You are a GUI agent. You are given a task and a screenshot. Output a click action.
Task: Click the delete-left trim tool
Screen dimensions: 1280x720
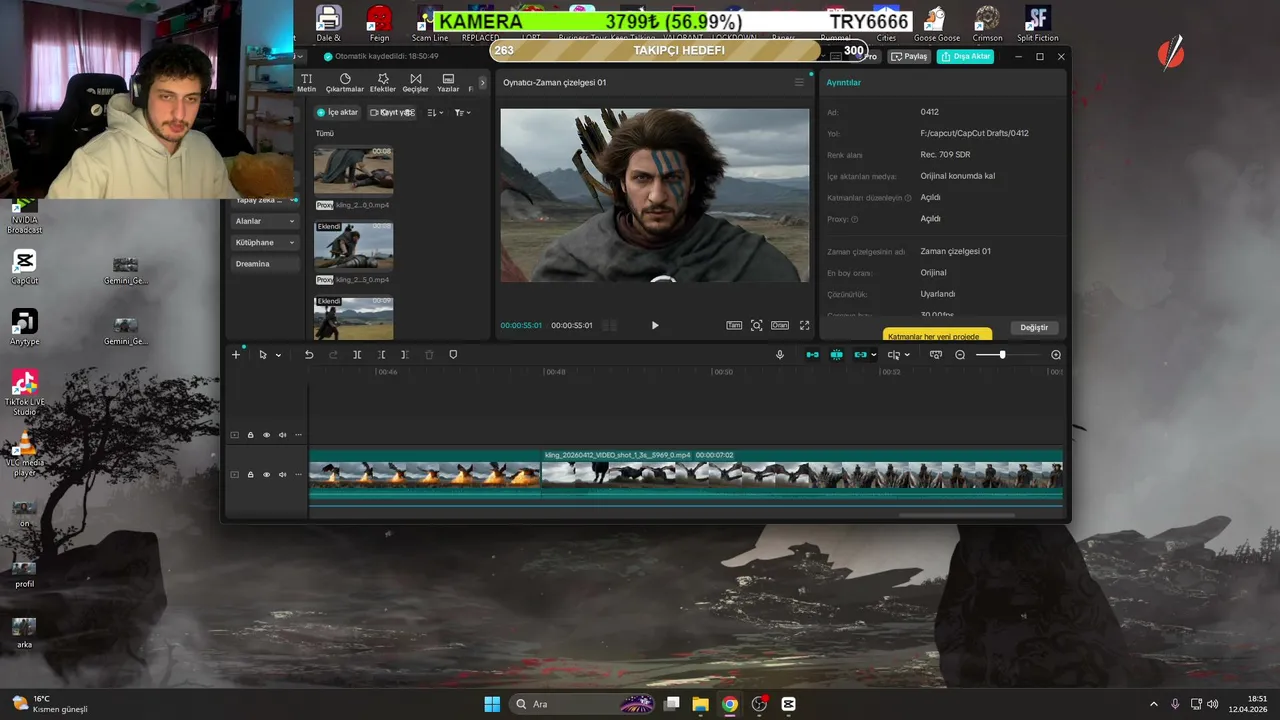[381, 355]
